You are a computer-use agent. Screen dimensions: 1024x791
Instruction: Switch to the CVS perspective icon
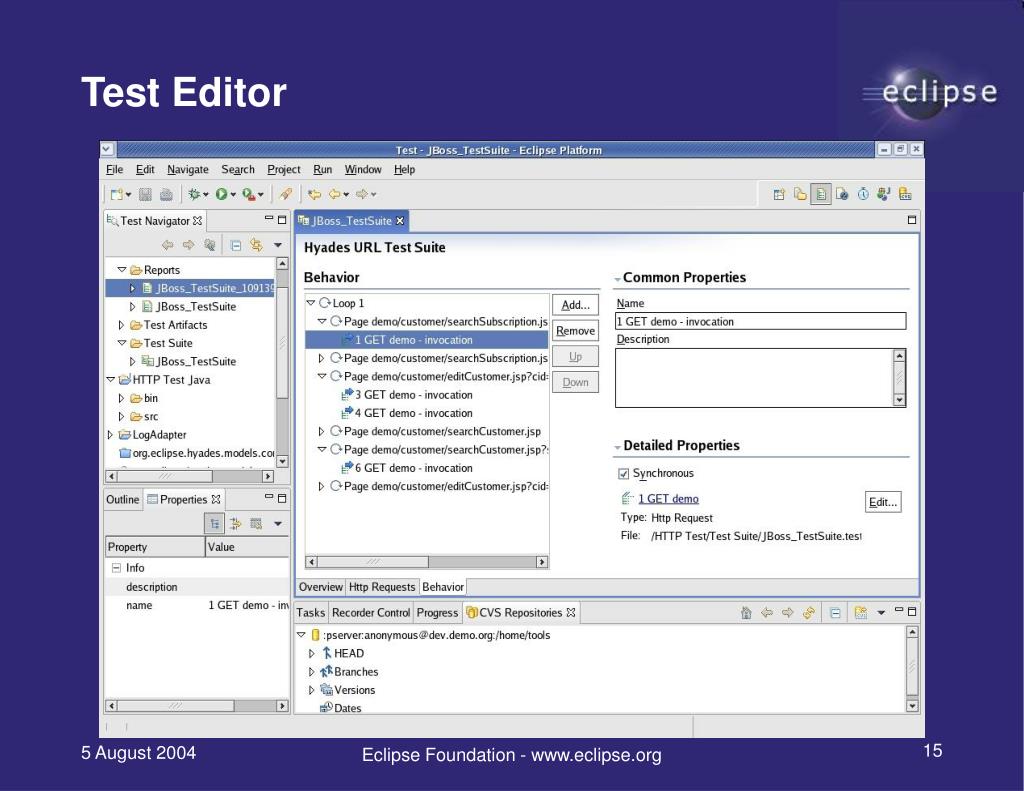905,194
